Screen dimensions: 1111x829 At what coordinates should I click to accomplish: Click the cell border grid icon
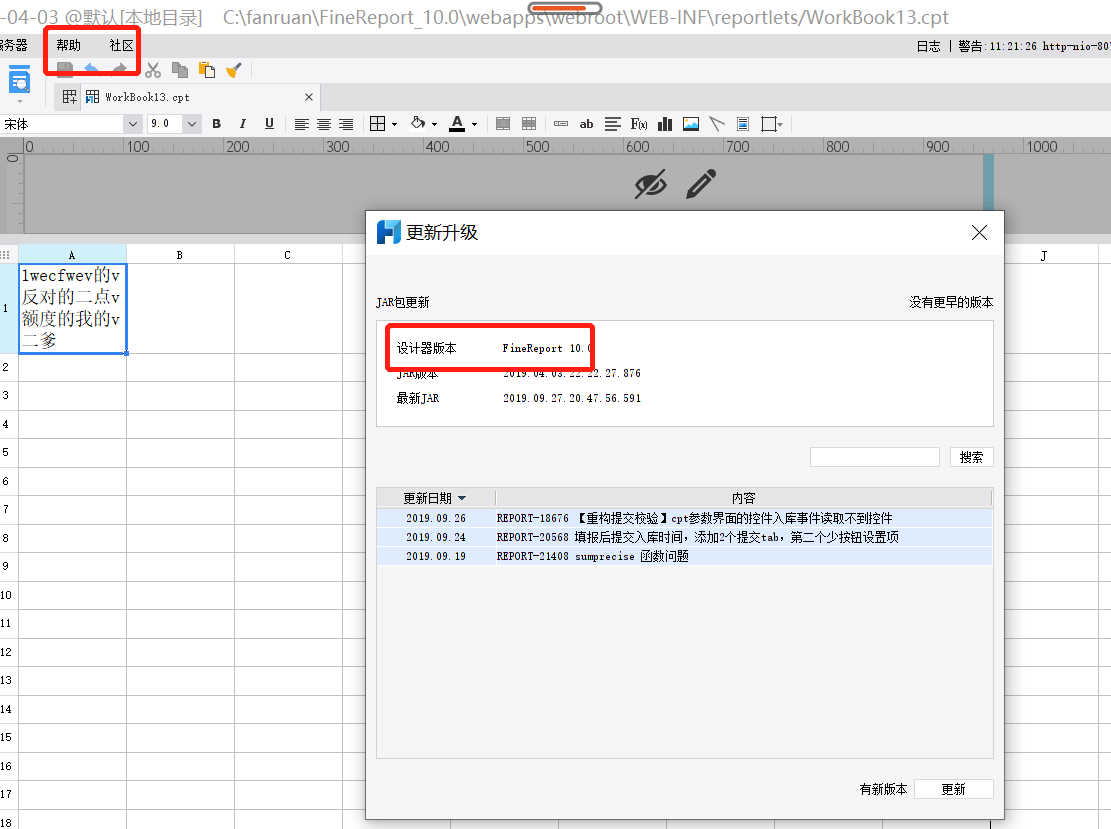378,124
